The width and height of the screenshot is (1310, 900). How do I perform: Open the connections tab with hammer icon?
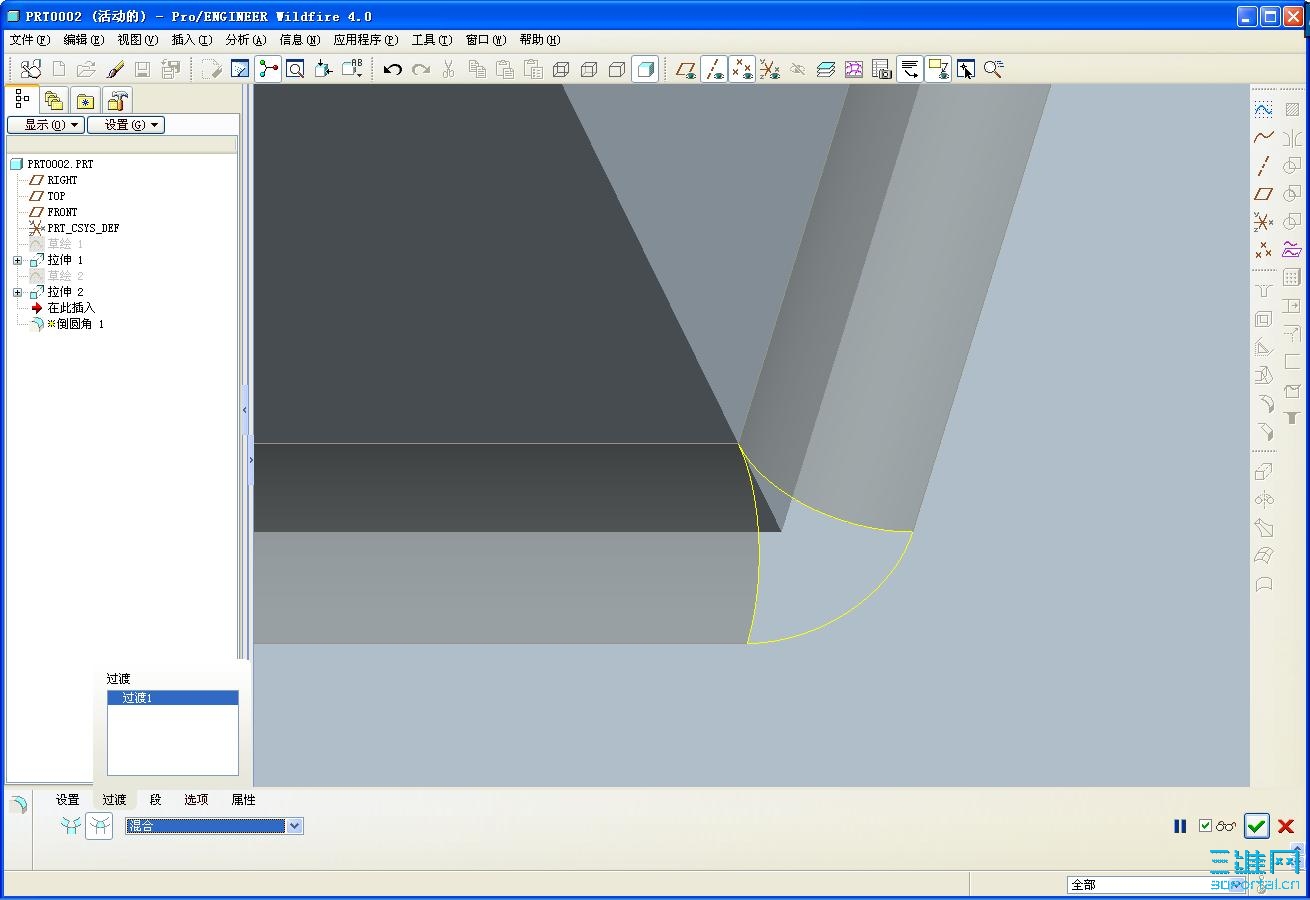click(117, 100)
